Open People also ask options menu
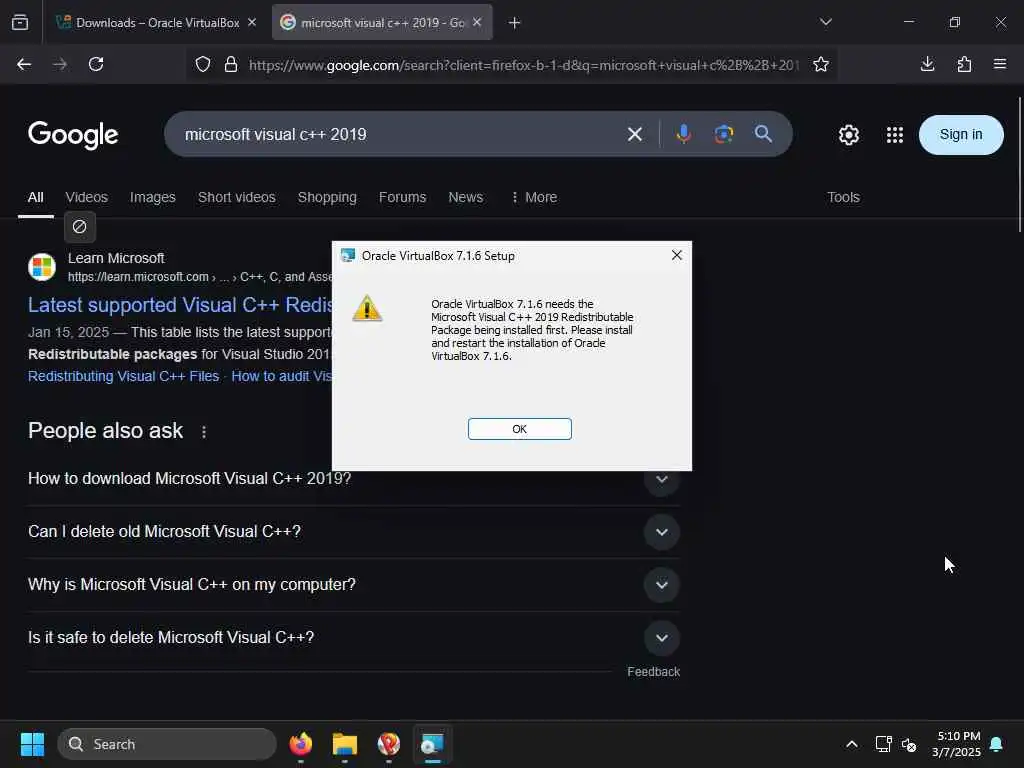Screen dimensions: 1024x768 point(204,432)
